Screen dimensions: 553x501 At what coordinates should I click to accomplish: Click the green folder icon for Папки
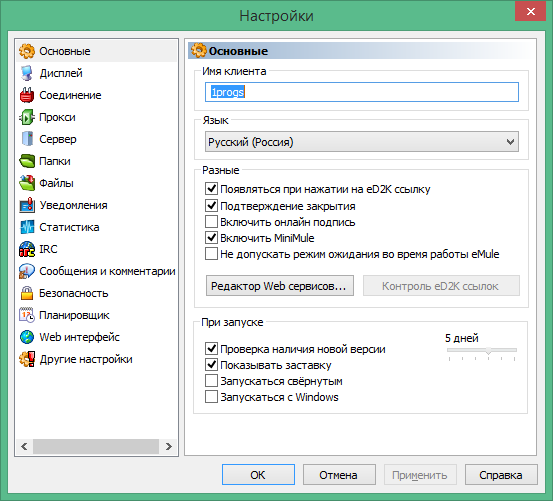point(27,161)
